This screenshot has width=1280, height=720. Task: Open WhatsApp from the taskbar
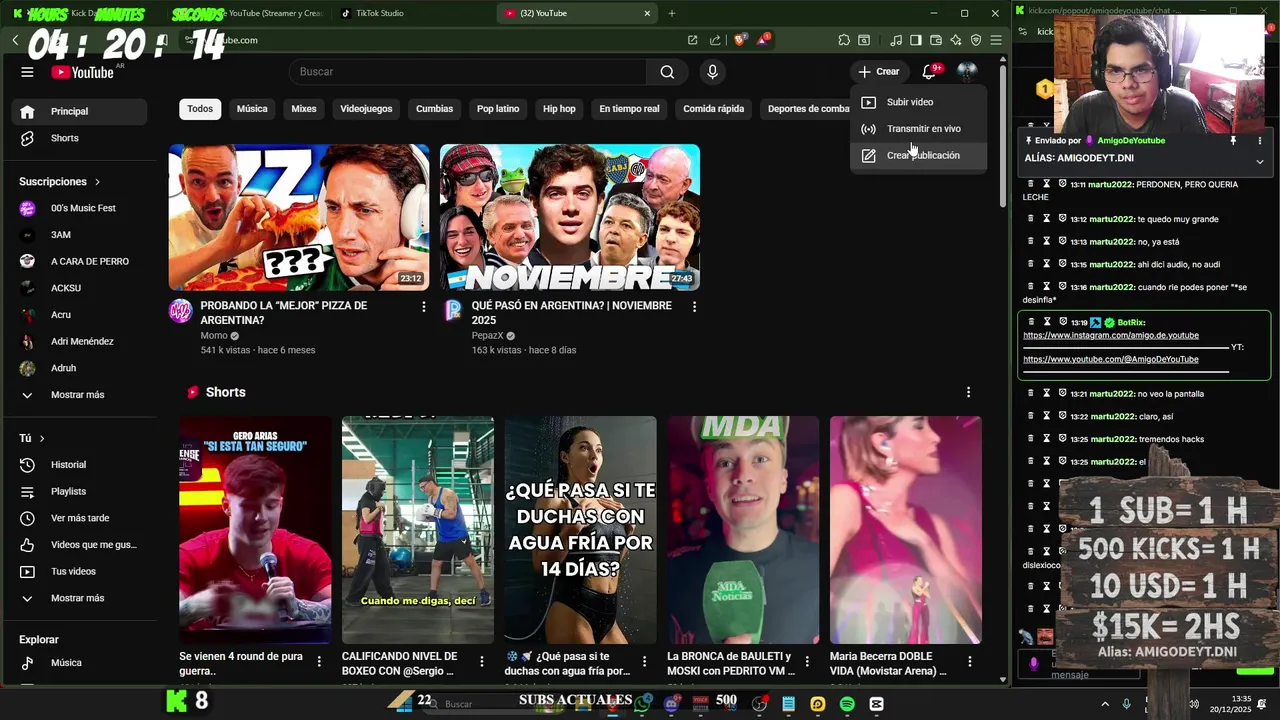click(641, 704)
